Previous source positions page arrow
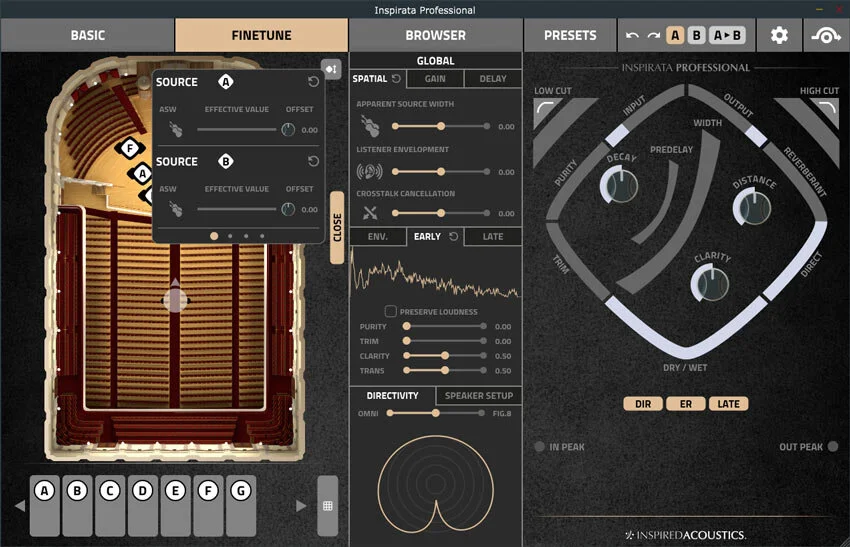This screenshot has width=850, height=547. coord(20,506)
